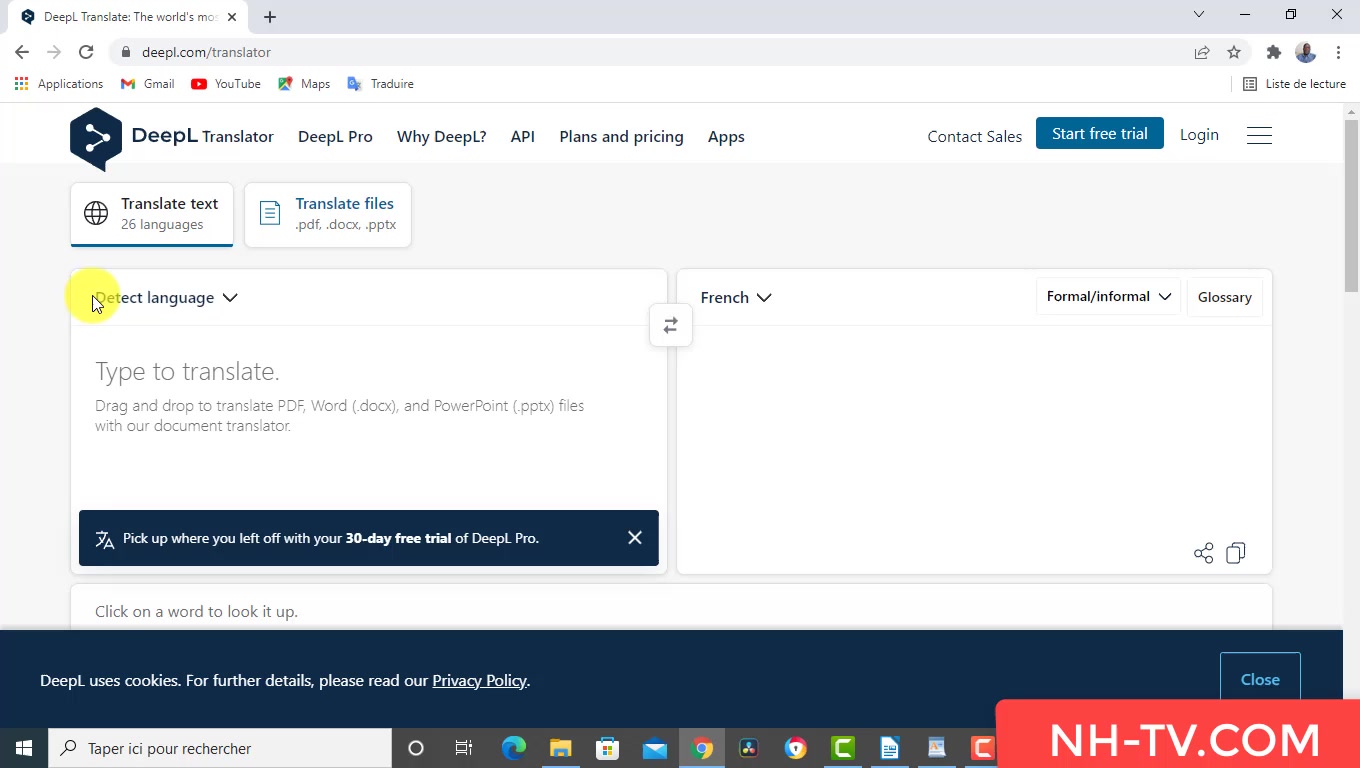1360x768 pixels.
Task: Open the Chrome profile avatar
Action: coord(1305,52)
